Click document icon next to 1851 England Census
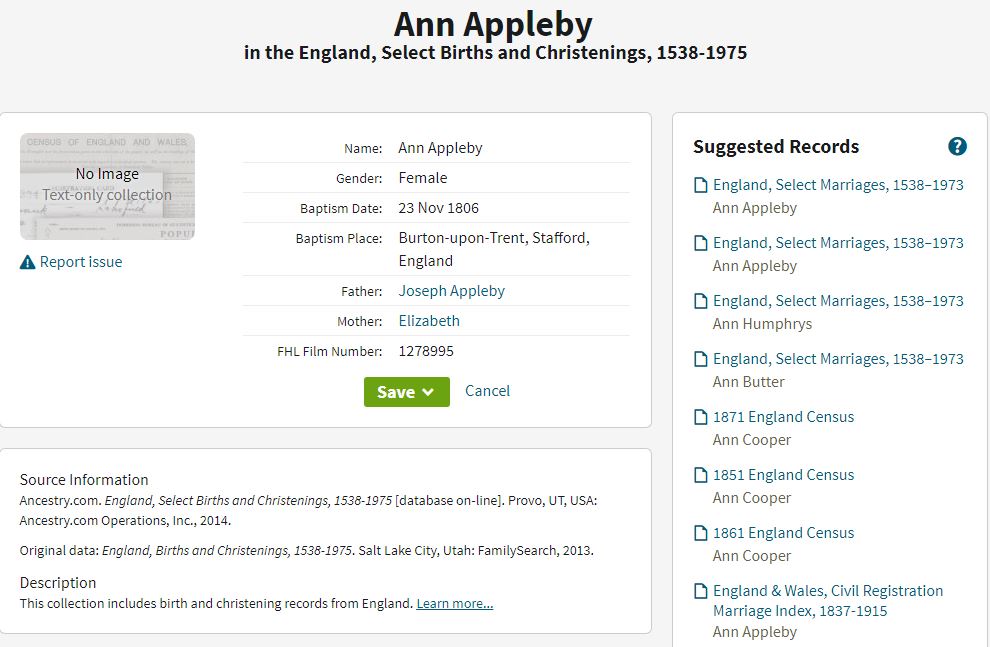 (x=700, y=475)
